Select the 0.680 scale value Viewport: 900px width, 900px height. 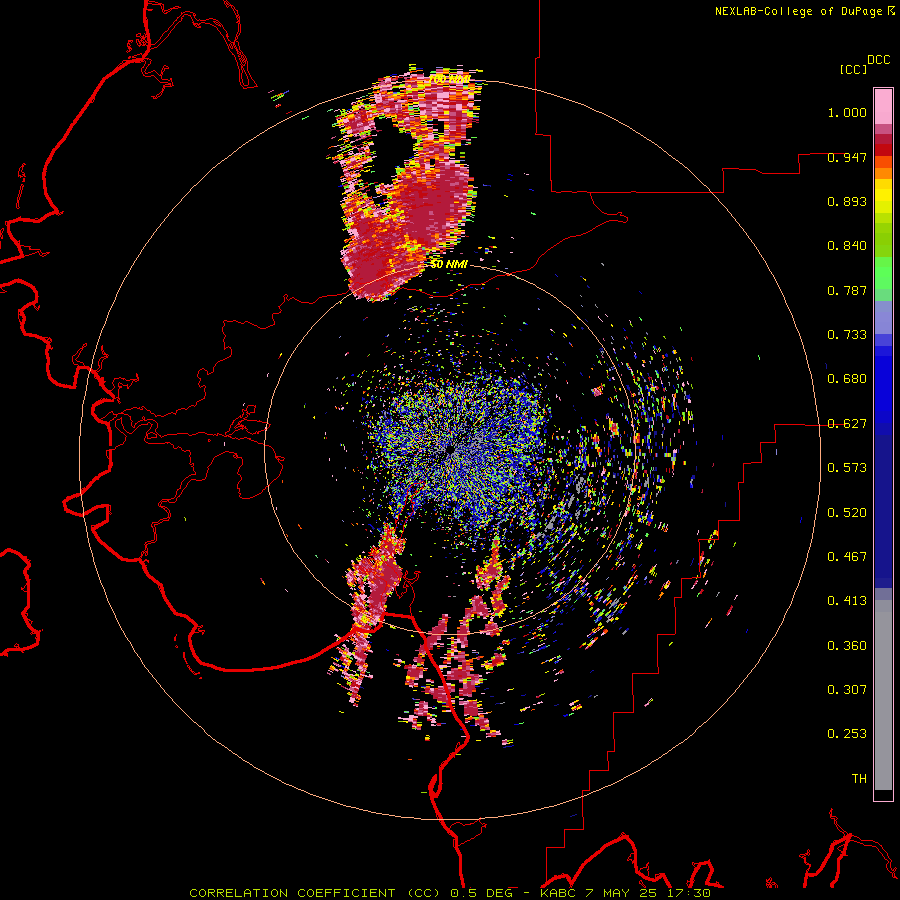[847, 379]
